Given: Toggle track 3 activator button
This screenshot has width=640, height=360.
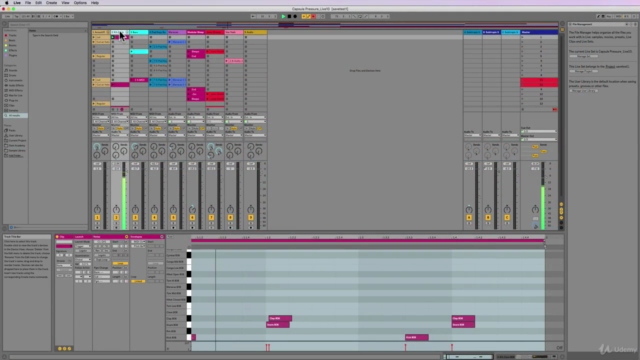Looking at the screenshot, I should (x=135, y=218).
